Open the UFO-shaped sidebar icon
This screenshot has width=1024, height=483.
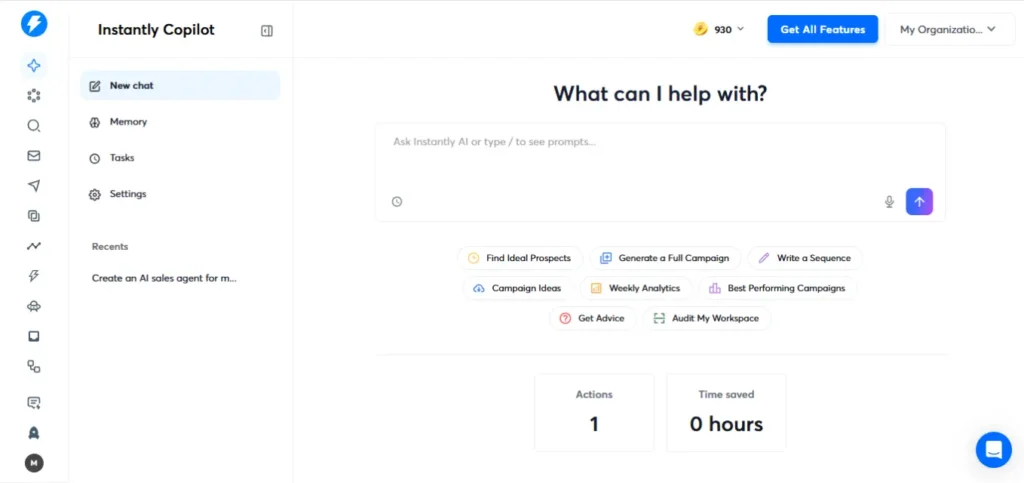[x=34, y=306]
